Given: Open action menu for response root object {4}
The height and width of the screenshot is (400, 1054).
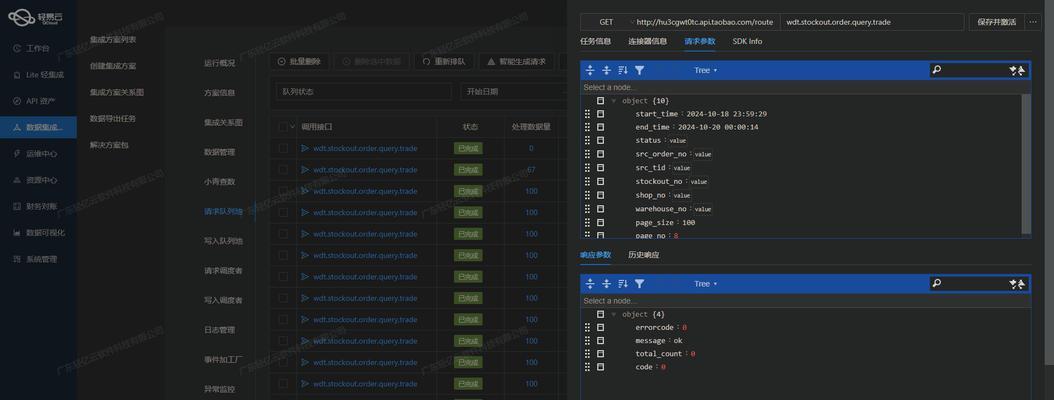Looking at the screenshot, I should (600, 314).
